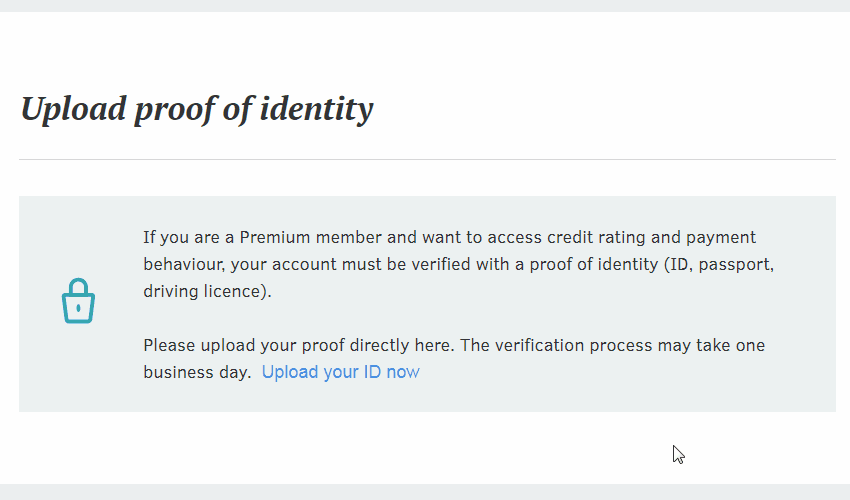The width and height of the screenshot is (850, 500).
Task: Open the 'Upload your ID now' link
Action: pyautogui.click(x=340, y=372)
